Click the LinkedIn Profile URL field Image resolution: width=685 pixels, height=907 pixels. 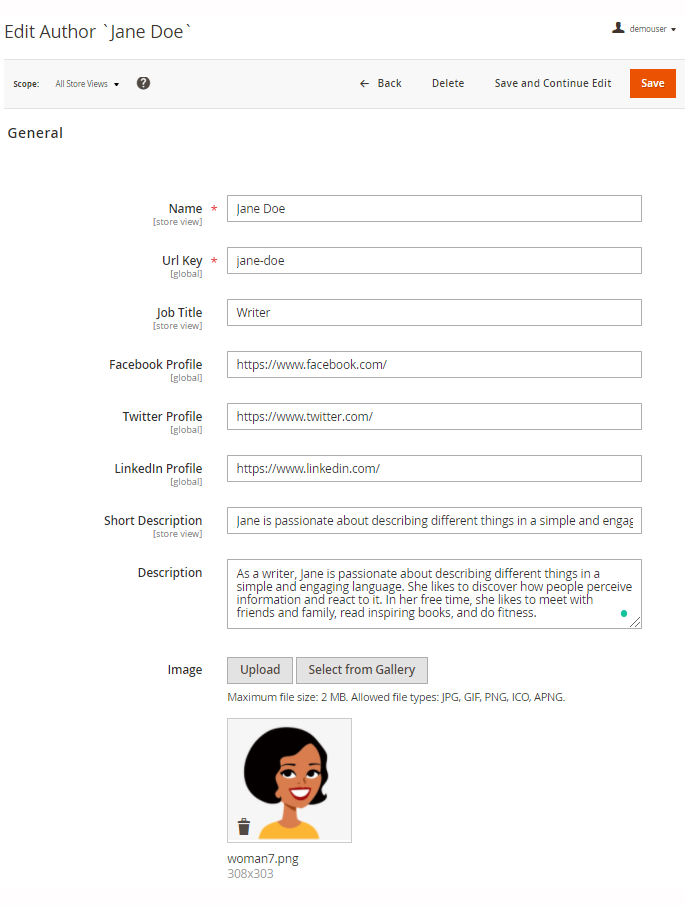434,468
